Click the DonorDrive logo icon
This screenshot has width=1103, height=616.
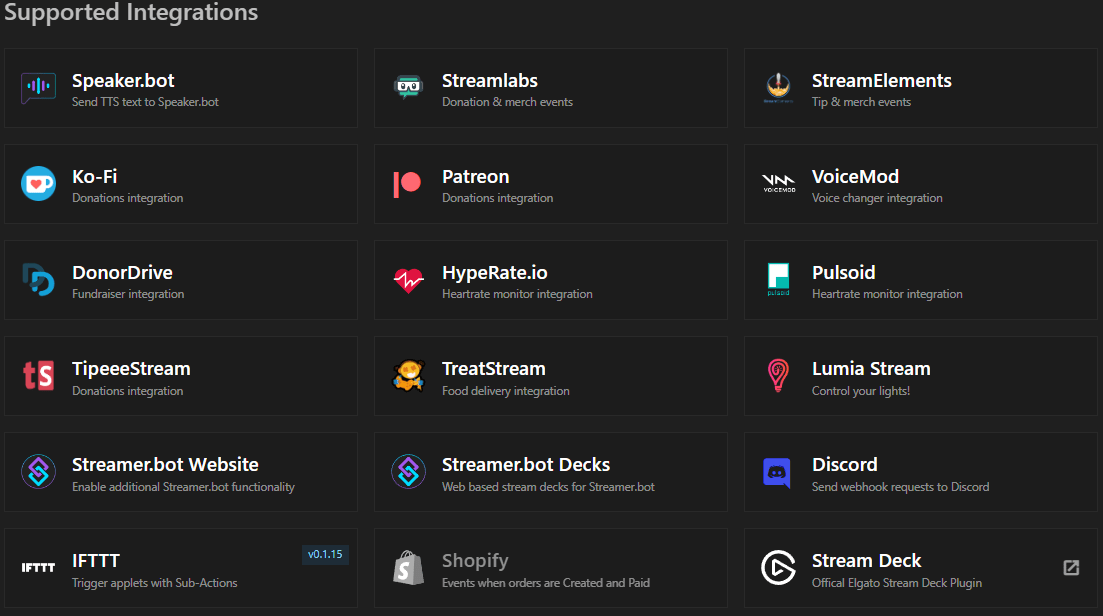pos(38,280)
